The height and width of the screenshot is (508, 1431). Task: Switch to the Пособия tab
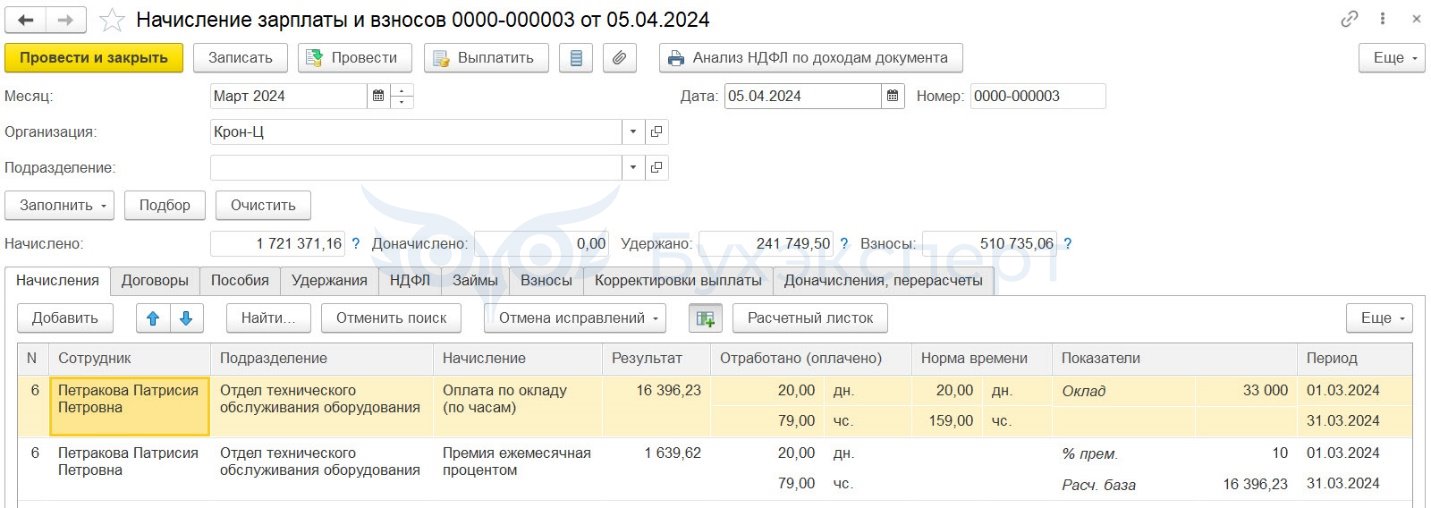(240, 281)
